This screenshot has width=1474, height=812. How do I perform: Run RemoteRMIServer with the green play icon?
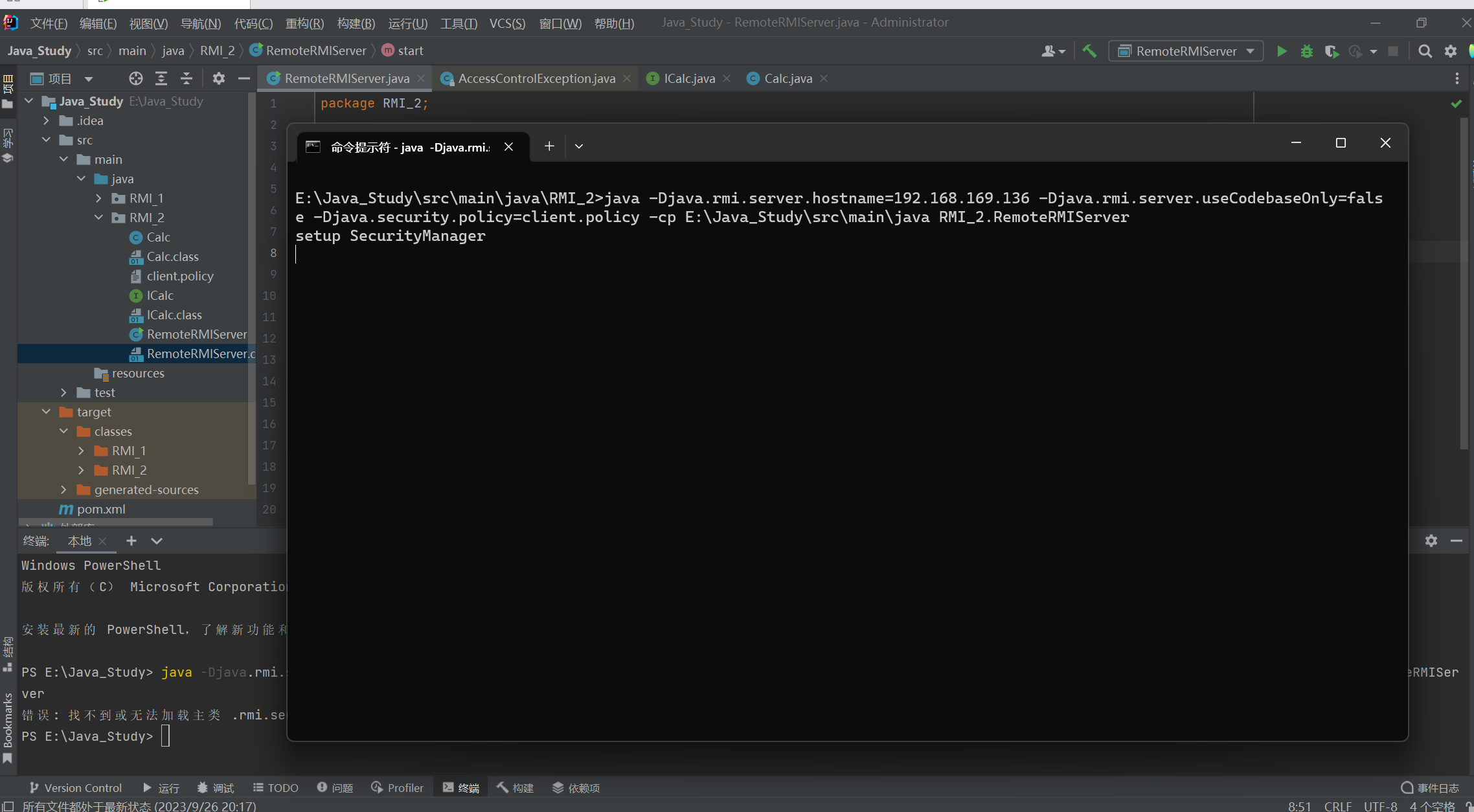(1282, 51)
